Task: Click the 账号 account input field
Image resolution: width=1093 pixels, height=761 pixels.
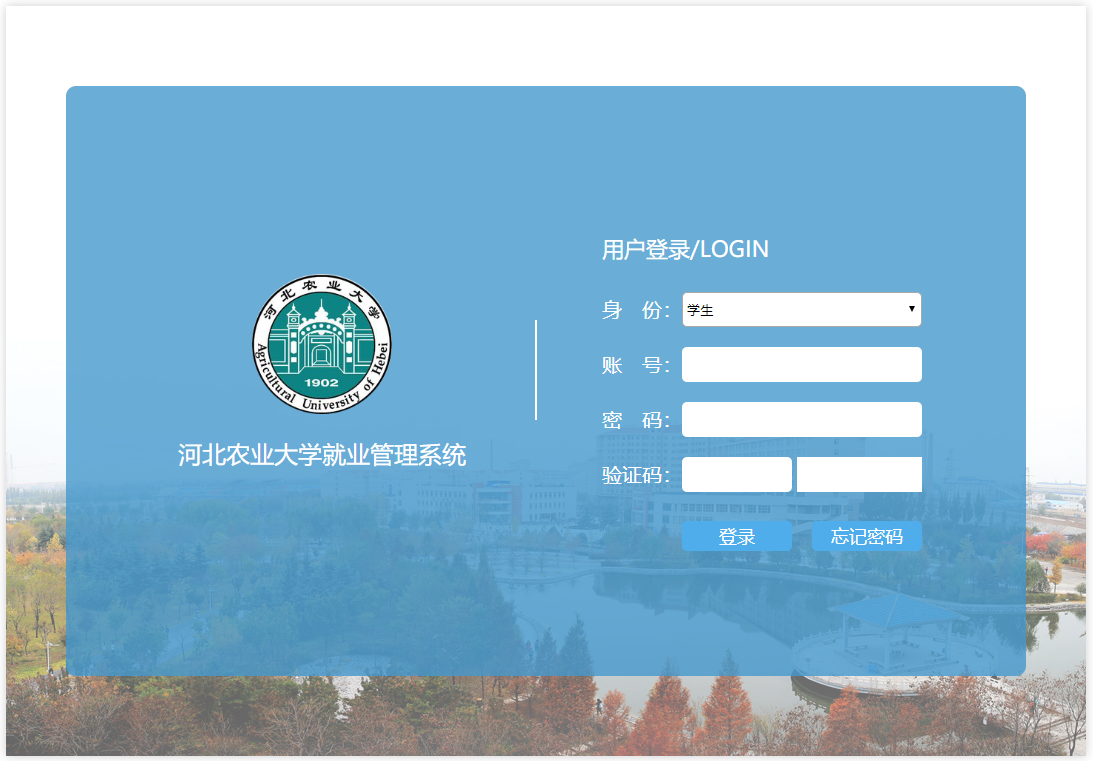Action: pos(802,364)
